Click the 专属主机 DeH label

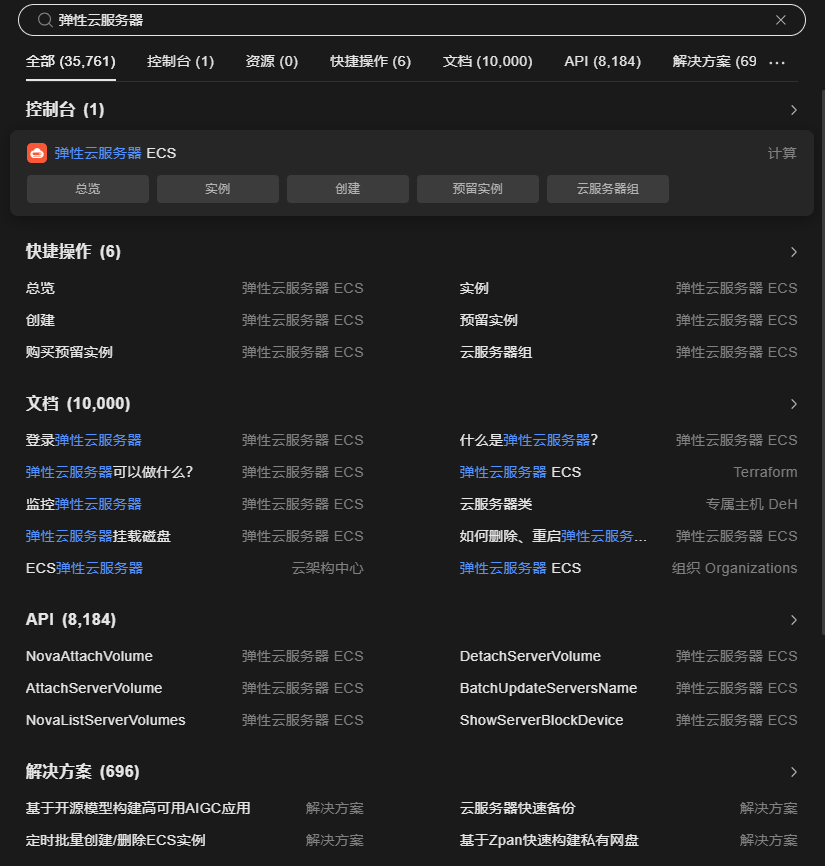[752, 504]
